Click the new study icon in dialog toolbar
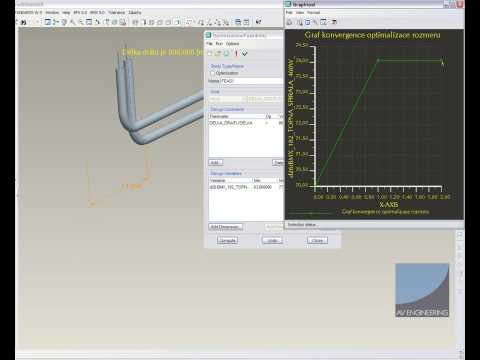The image size is (480, 360). pyautogui.click(x=210, y=53)
